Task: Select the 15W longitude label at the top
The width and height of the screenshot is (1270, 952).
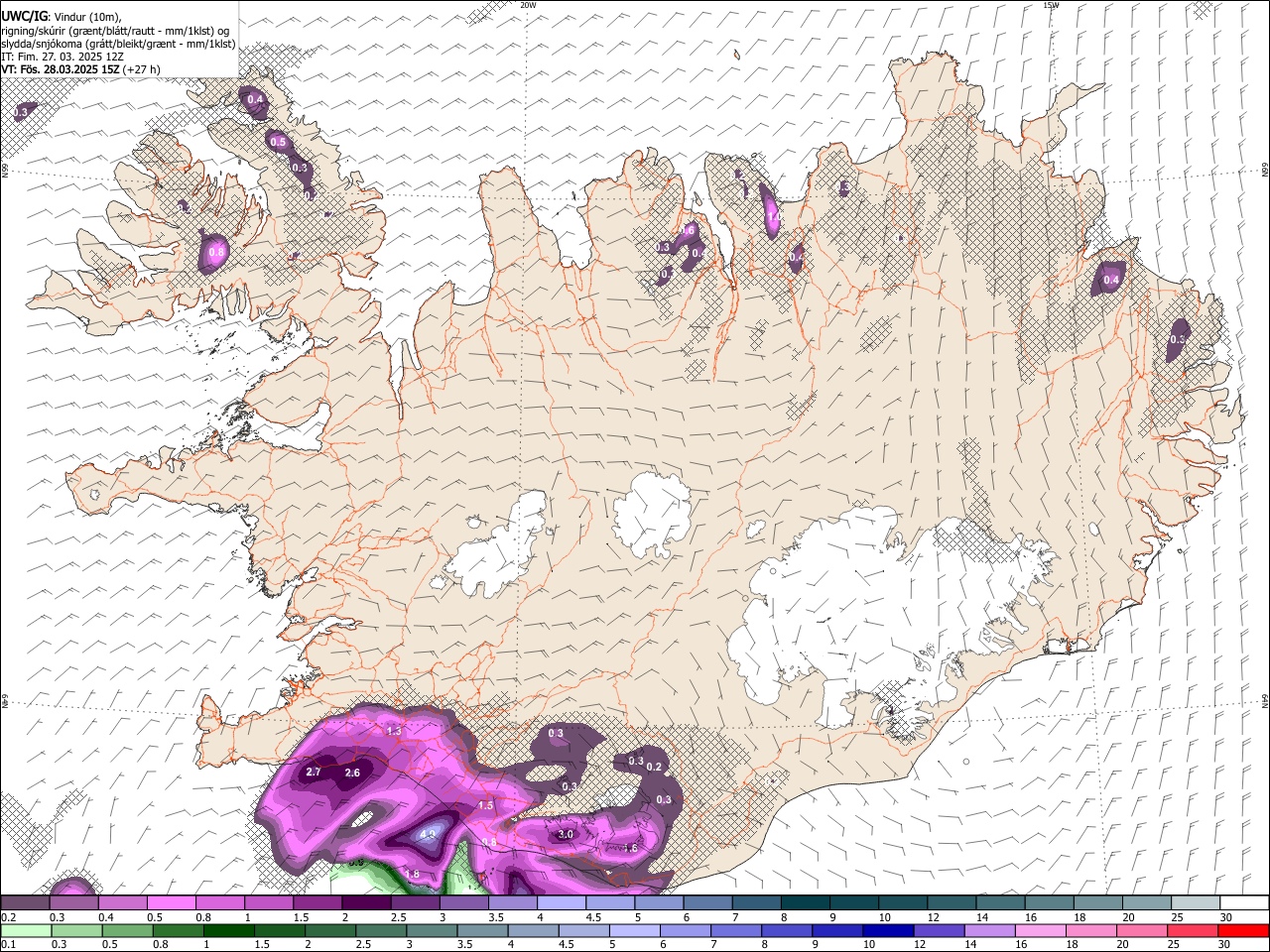Action: click(x=1051, y=5)
